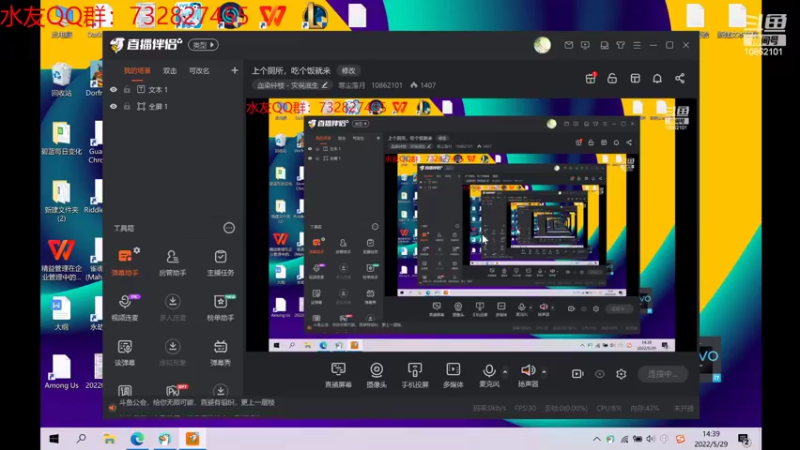Open the gift box icon with red badge
Image resolution: width=800 pixels, height=450 pixels.
[x=591, y=78]
